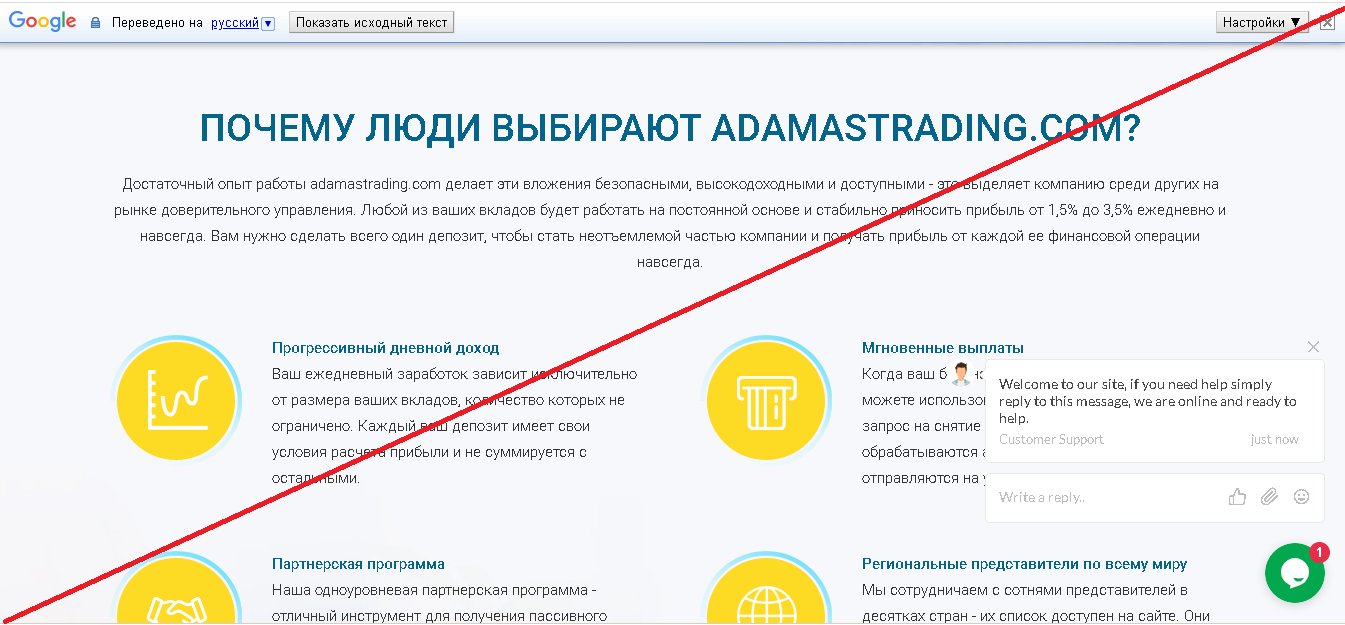Click Customer Support sender label
The image size is (1345, 625).
[1051, 439]
